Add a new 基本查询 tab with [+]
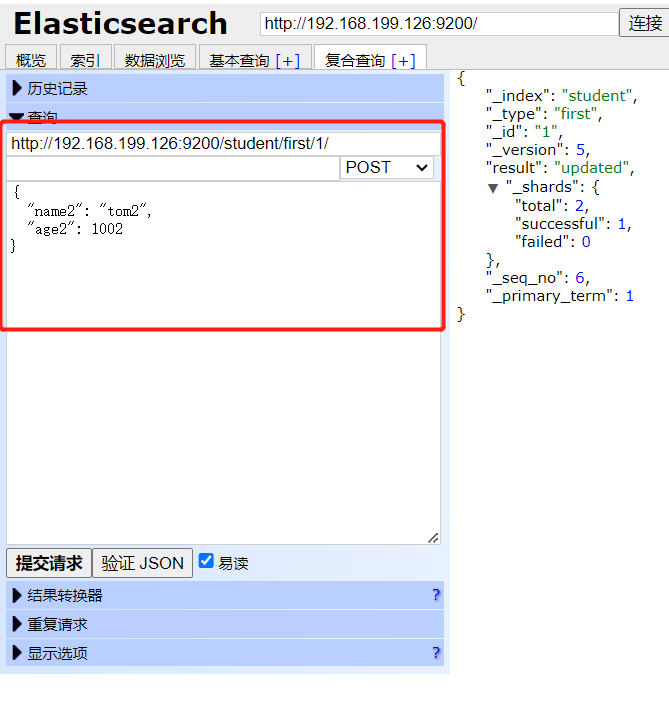 [288, 60]
